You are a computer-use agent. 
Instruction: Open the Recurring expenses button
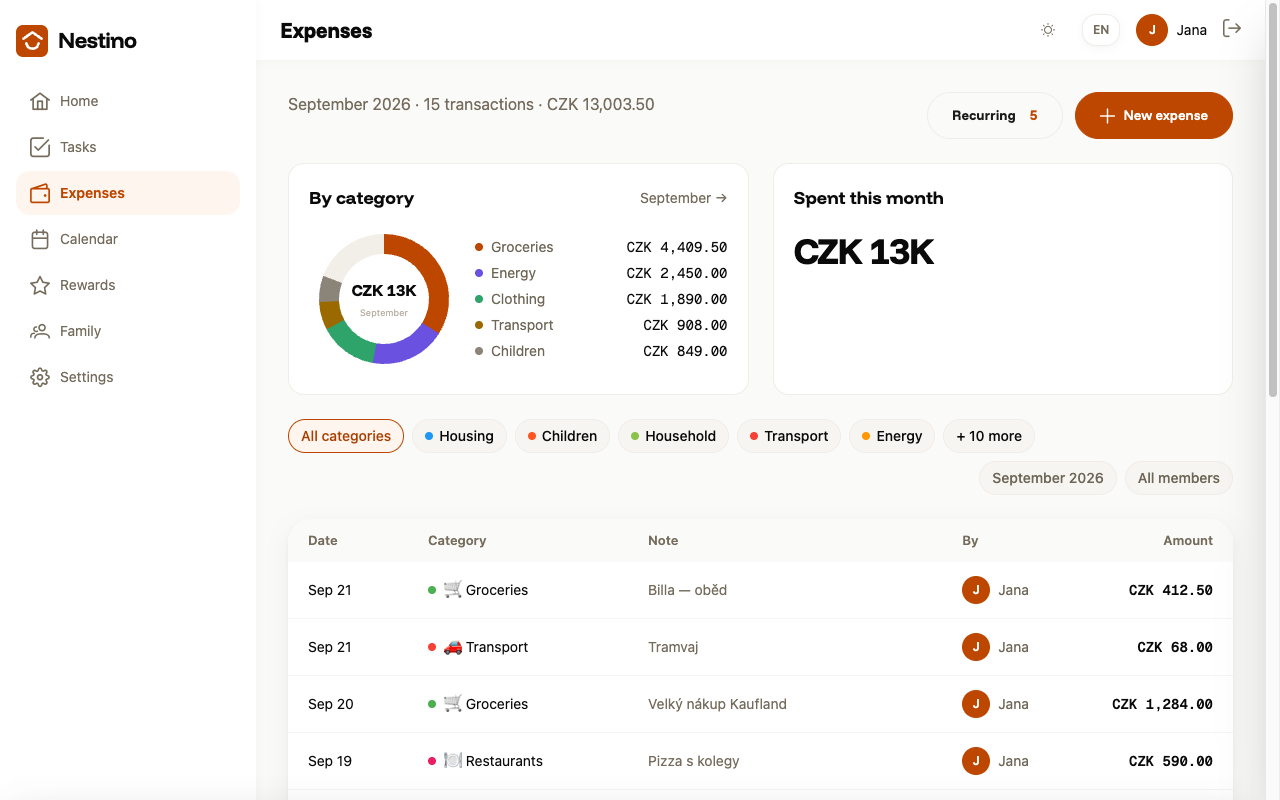point(994,116)
